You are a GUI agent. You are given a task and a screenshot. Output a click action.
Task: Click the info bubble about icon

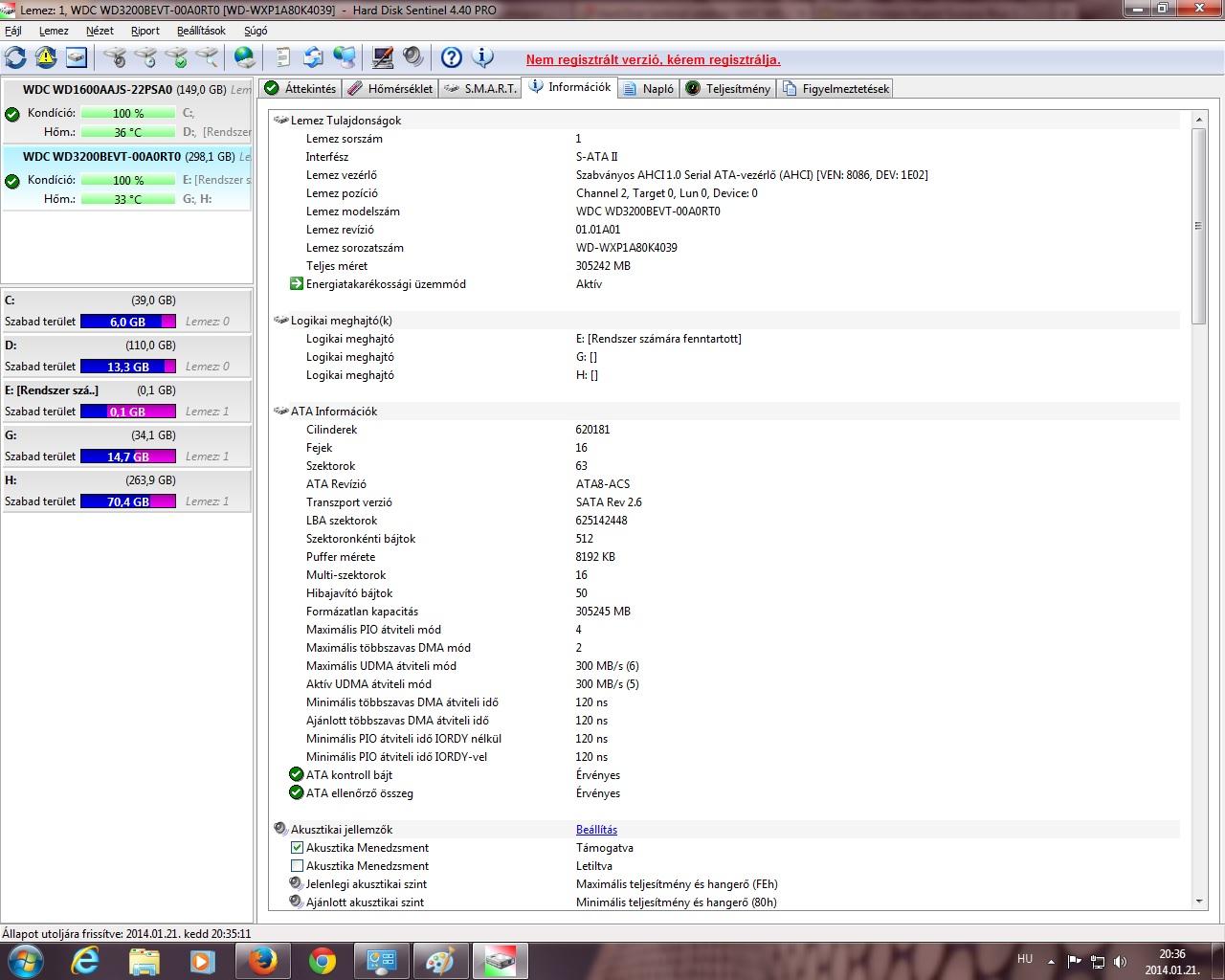tap(482, 57)
